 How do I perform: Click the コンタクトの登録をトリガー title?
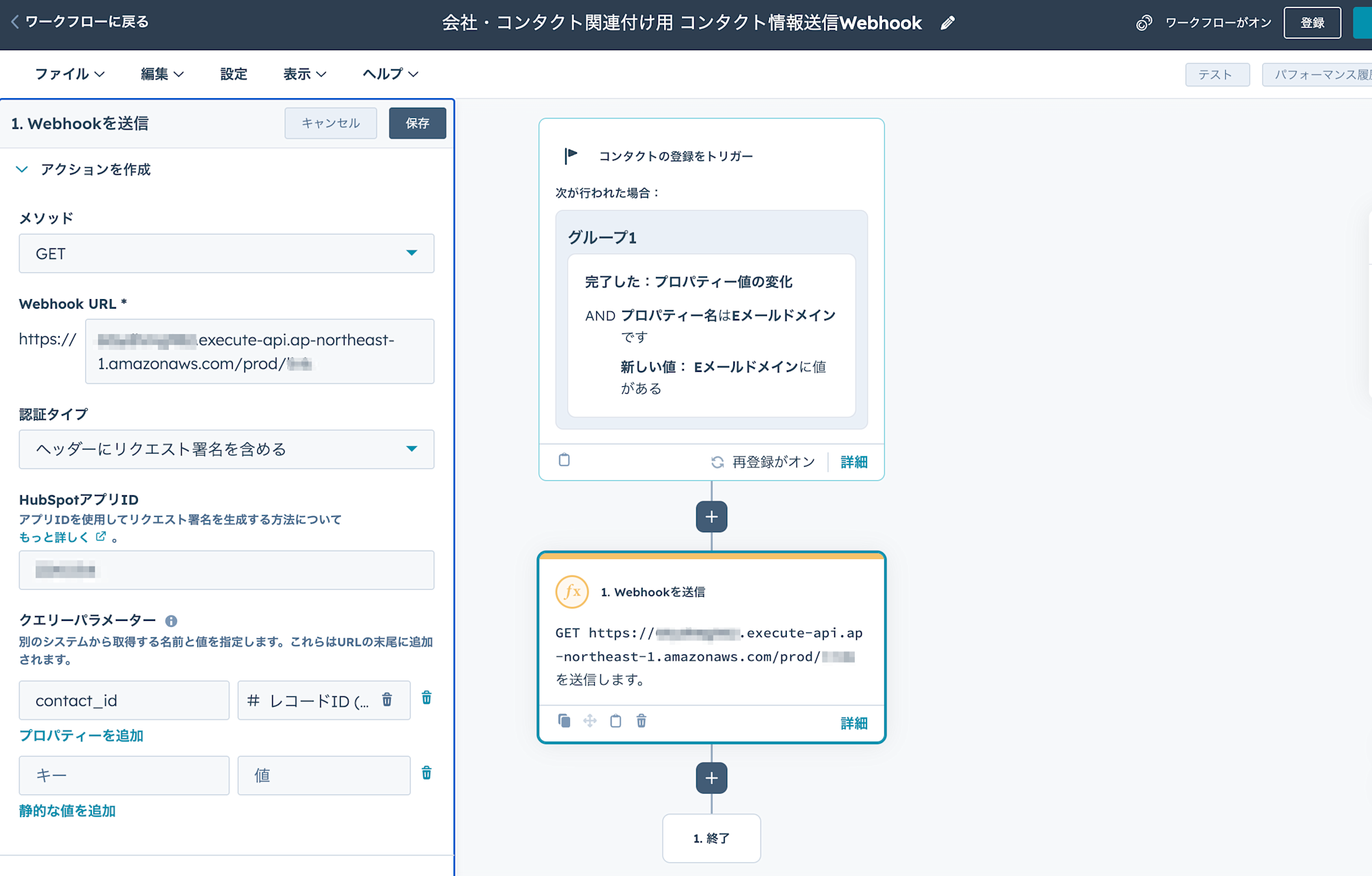676,156
